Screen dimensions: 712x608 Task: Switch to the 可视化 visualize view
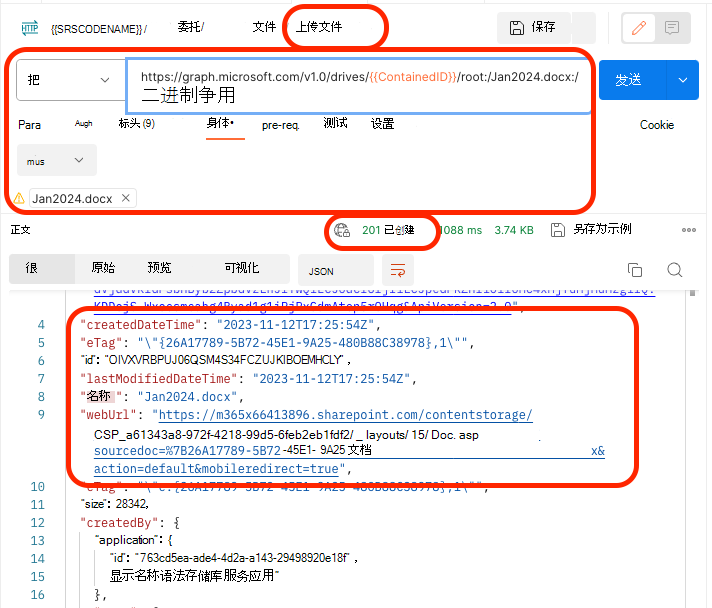[242, 267]
